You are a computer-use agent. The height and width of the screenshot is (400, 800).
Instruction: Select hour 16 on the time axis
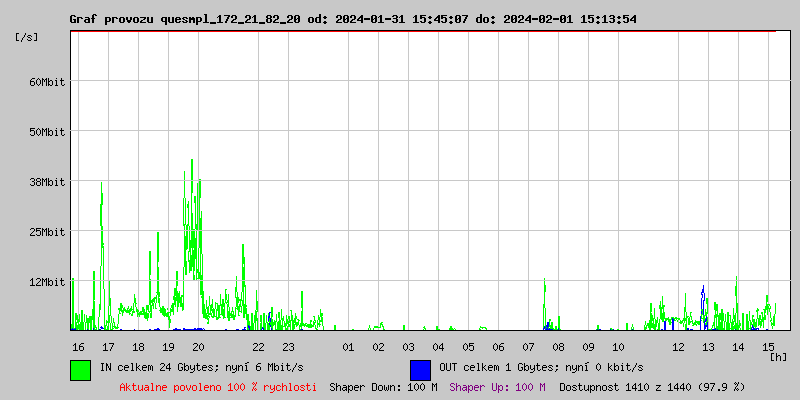click(x=78, y=347)
